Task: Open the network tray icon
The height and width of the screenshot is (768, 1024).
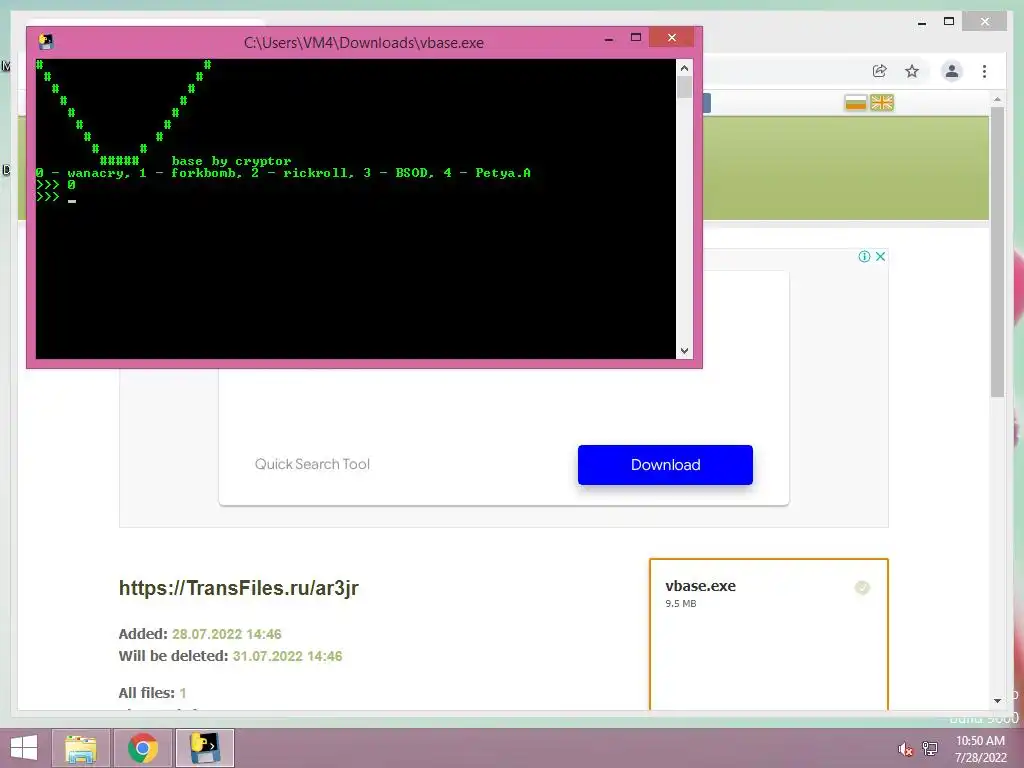Action: [x=930, y=748]
